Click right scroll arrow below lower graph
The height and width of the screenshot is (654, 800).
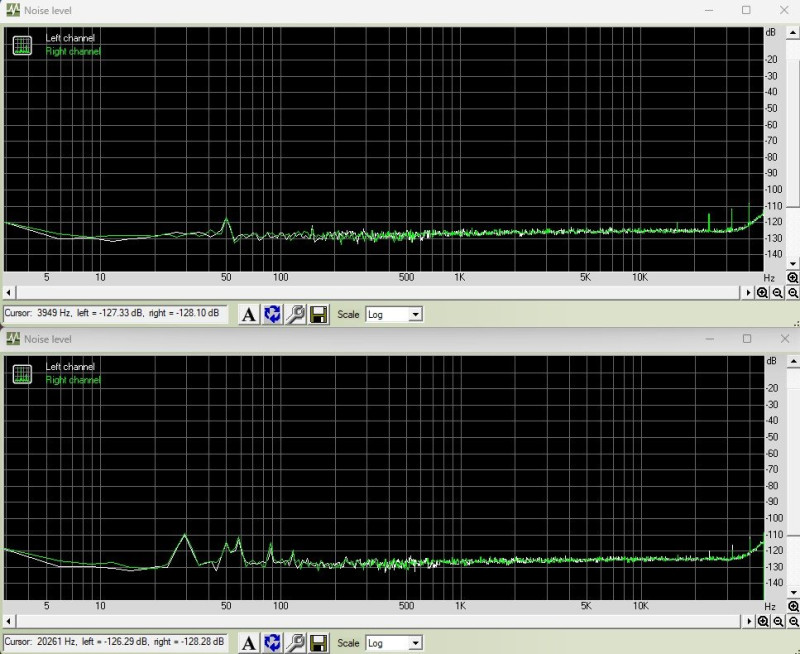point(748,621)
